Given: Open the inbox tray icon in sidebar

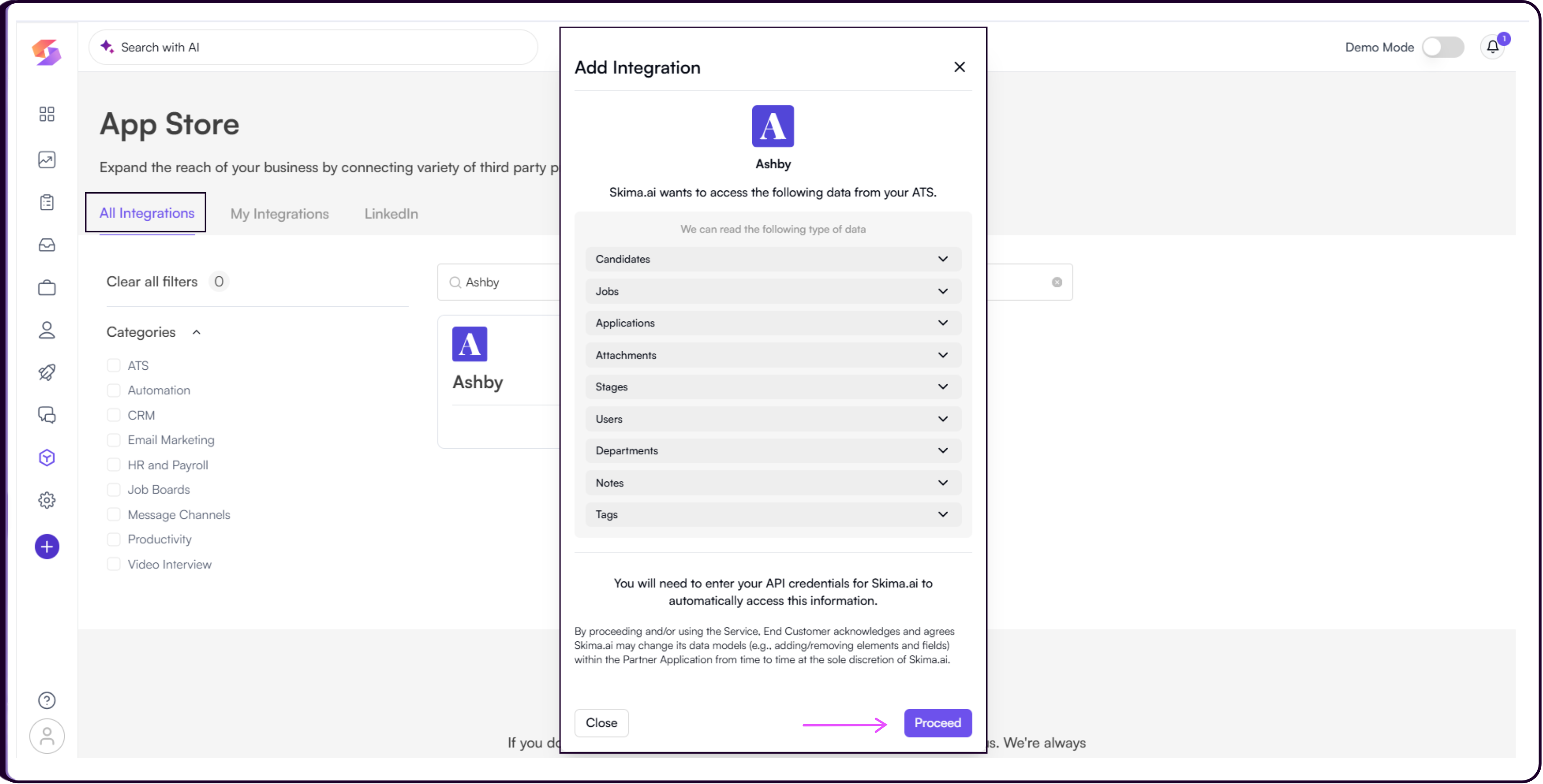Looking at the screenshot, I should pyautogui.click(x=47, y=245).
